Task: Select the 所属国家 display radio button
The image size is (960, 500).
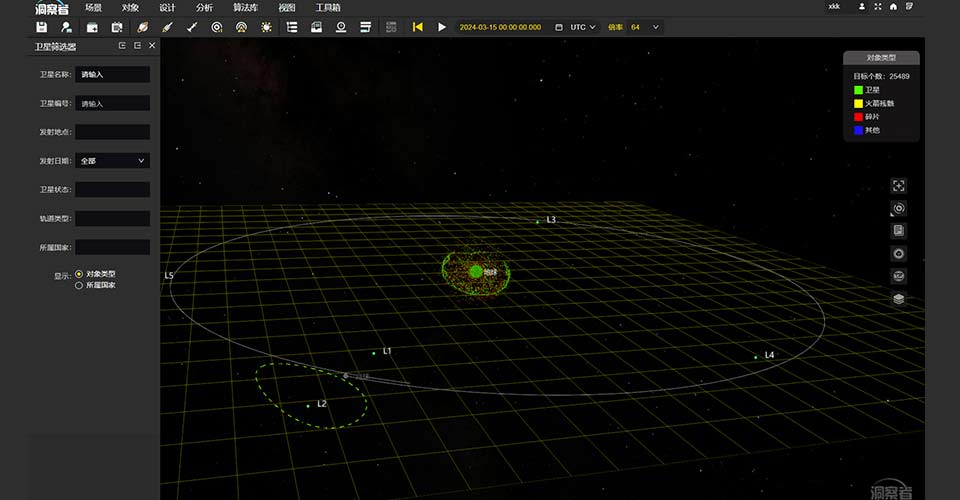Action: (x=79, y=285)
